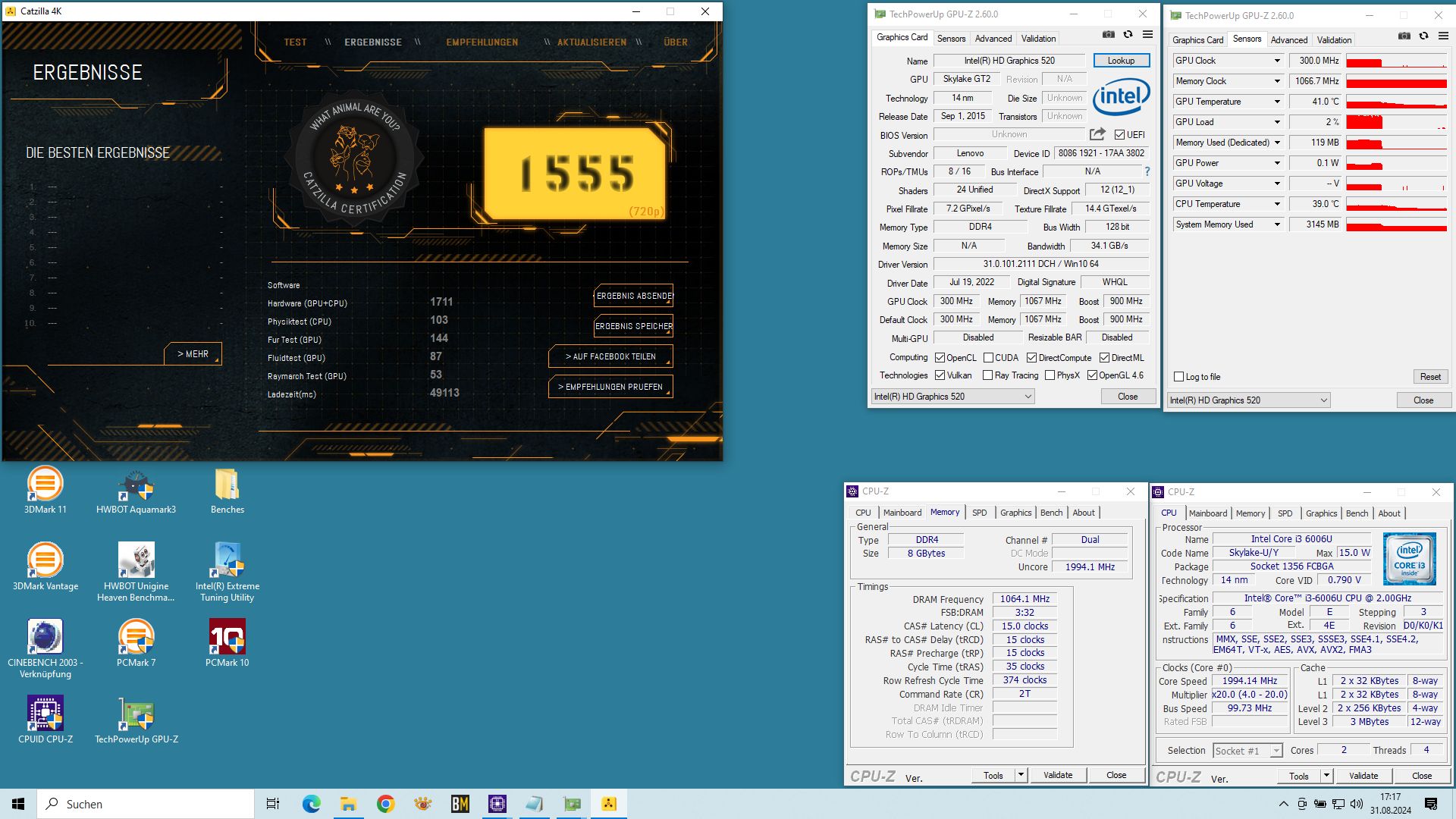This screenshot has height=819, width=1456.
Task: Expand GPU Power sensor dropdown
Action: tap(1277, 163)
